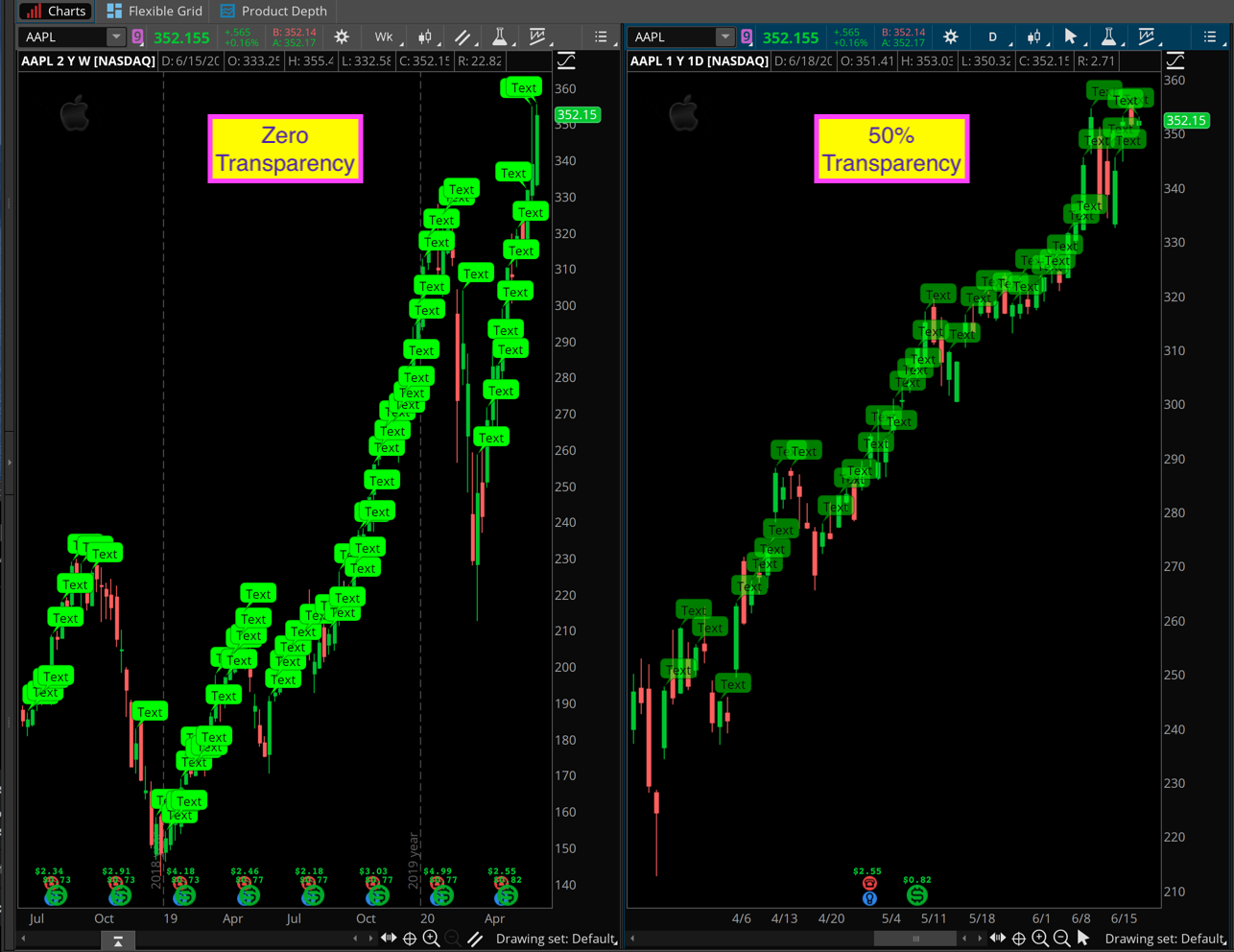Open the candlestick chart mode menu, left chart

click(425, 37)
